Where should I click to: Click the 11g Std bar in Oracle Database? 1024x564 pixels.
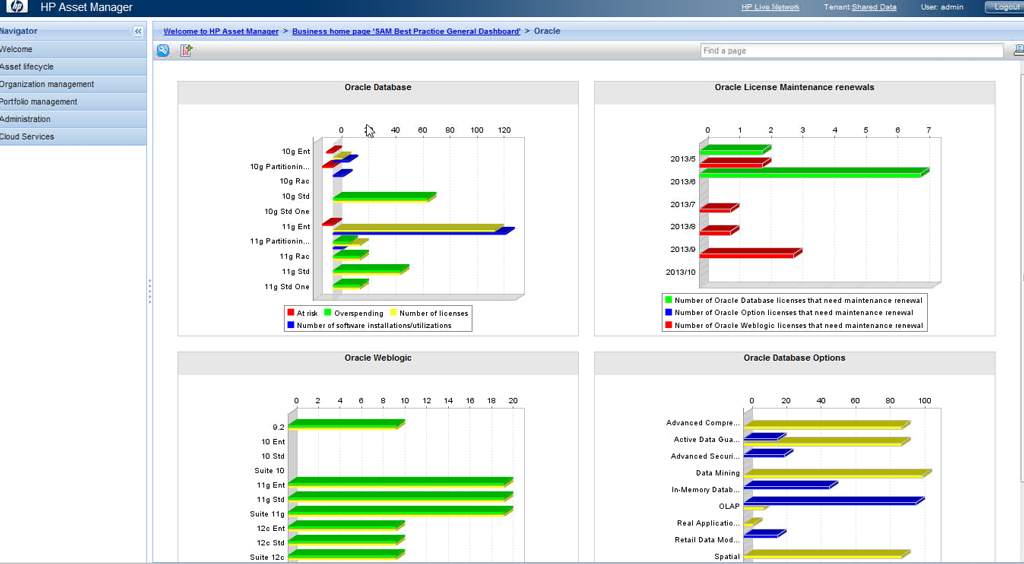(x=370, y=268)
